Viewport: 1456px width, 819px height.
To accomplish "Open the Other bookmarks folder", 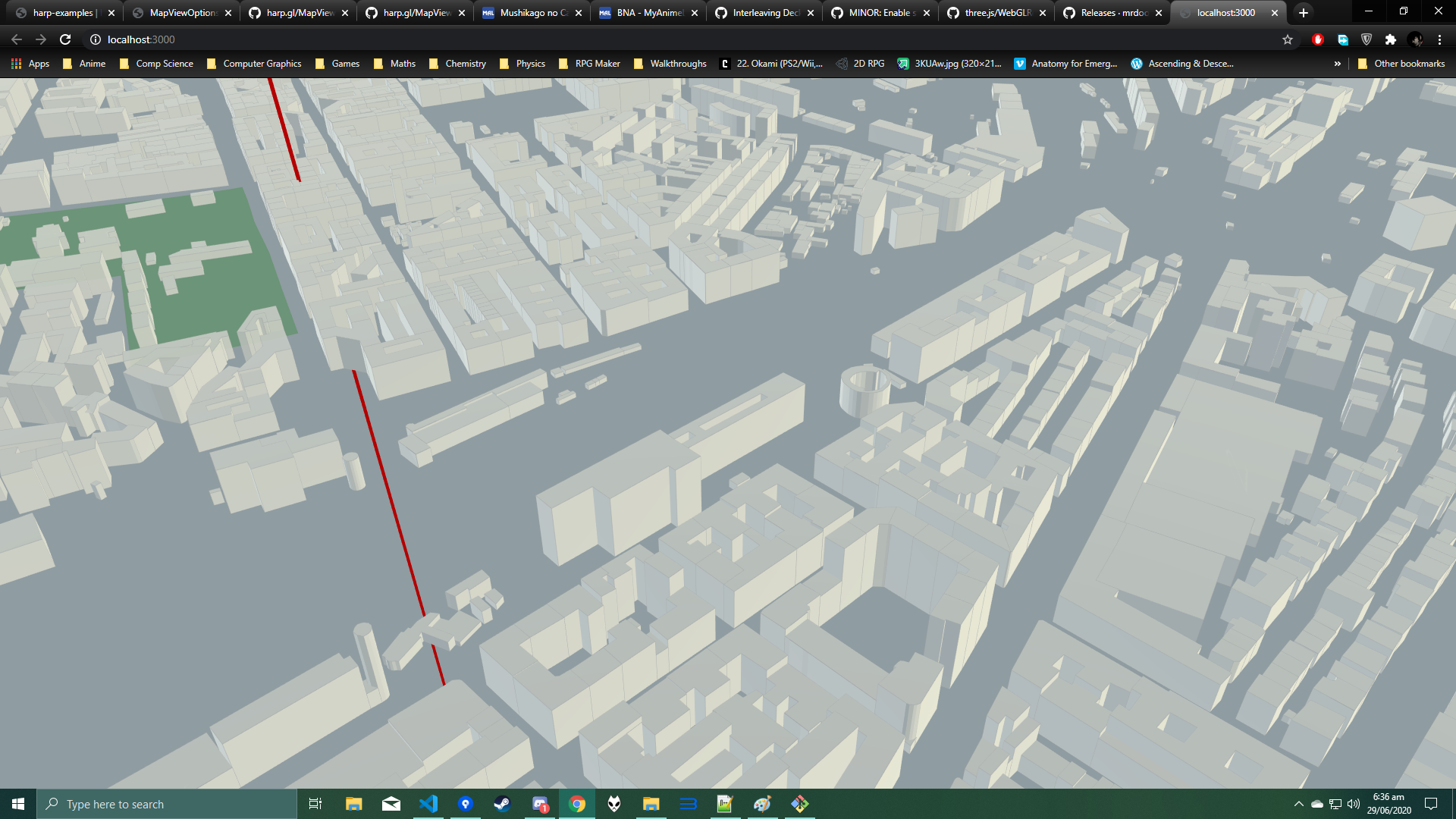I will [x=1401, y=64].
